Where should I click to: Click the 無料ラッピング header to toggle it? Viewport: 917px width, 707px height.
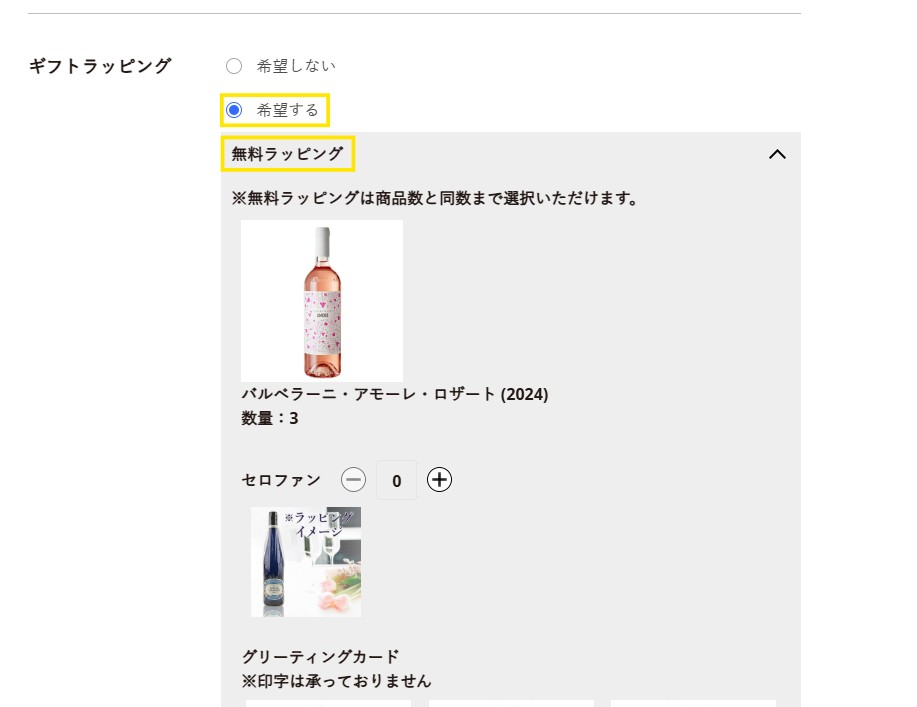point(287,155)
